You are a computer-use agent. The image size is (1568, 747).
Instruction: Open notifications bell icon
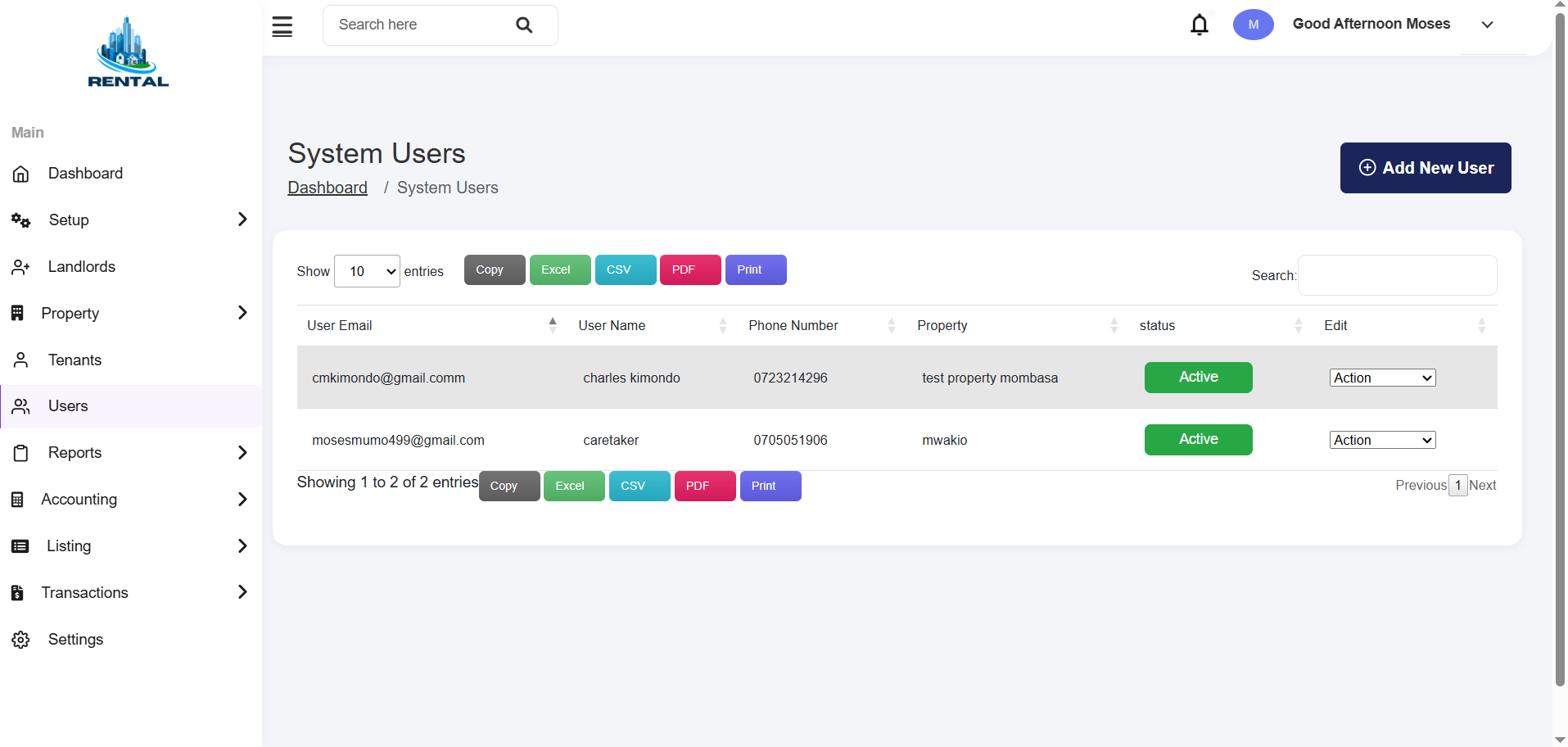click(x=1200, y=25)
